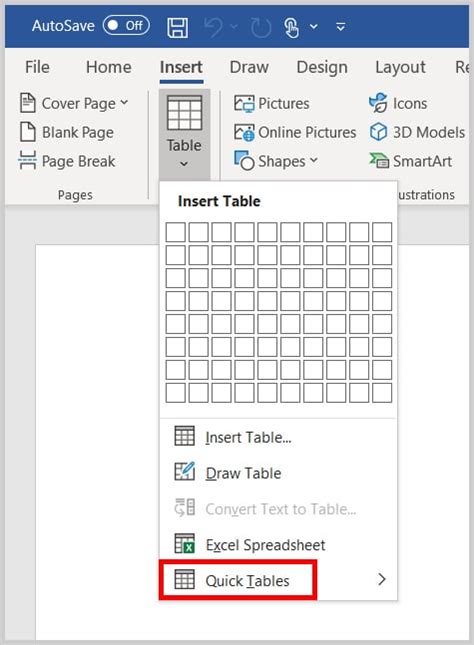The height and width of the screenshot is (645, 474).
Task: Toggle the AutoSave switch
Action: [x=126, y=26]
